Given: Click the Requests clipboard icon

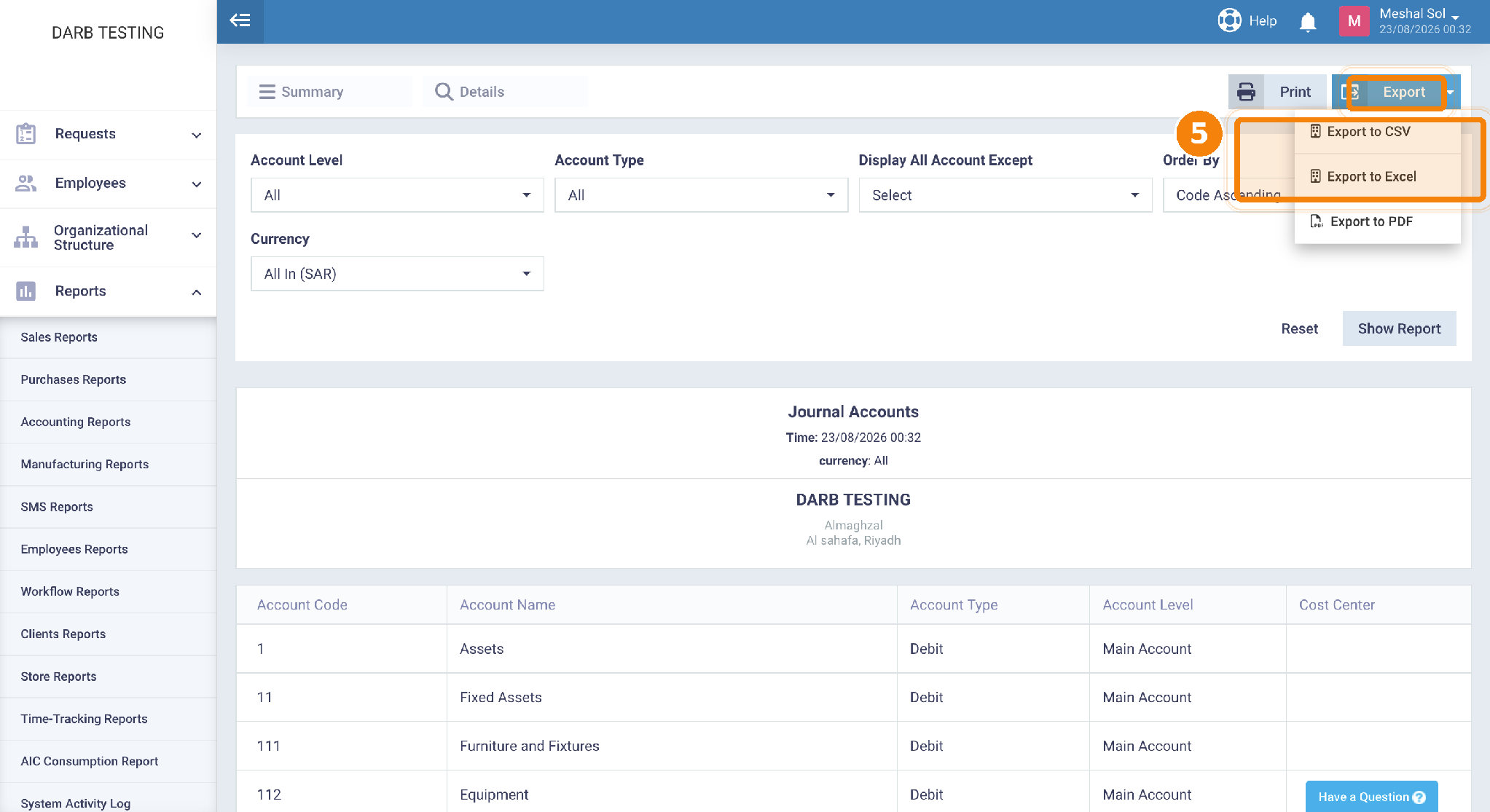Looking at the screenshot, I should [26, 134].
